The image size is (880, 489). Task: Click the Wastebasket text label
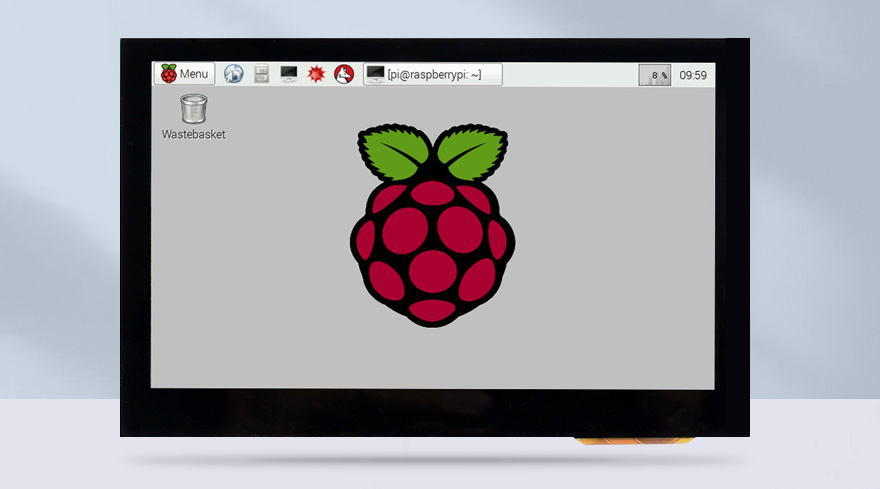click(x=194, y=134)
